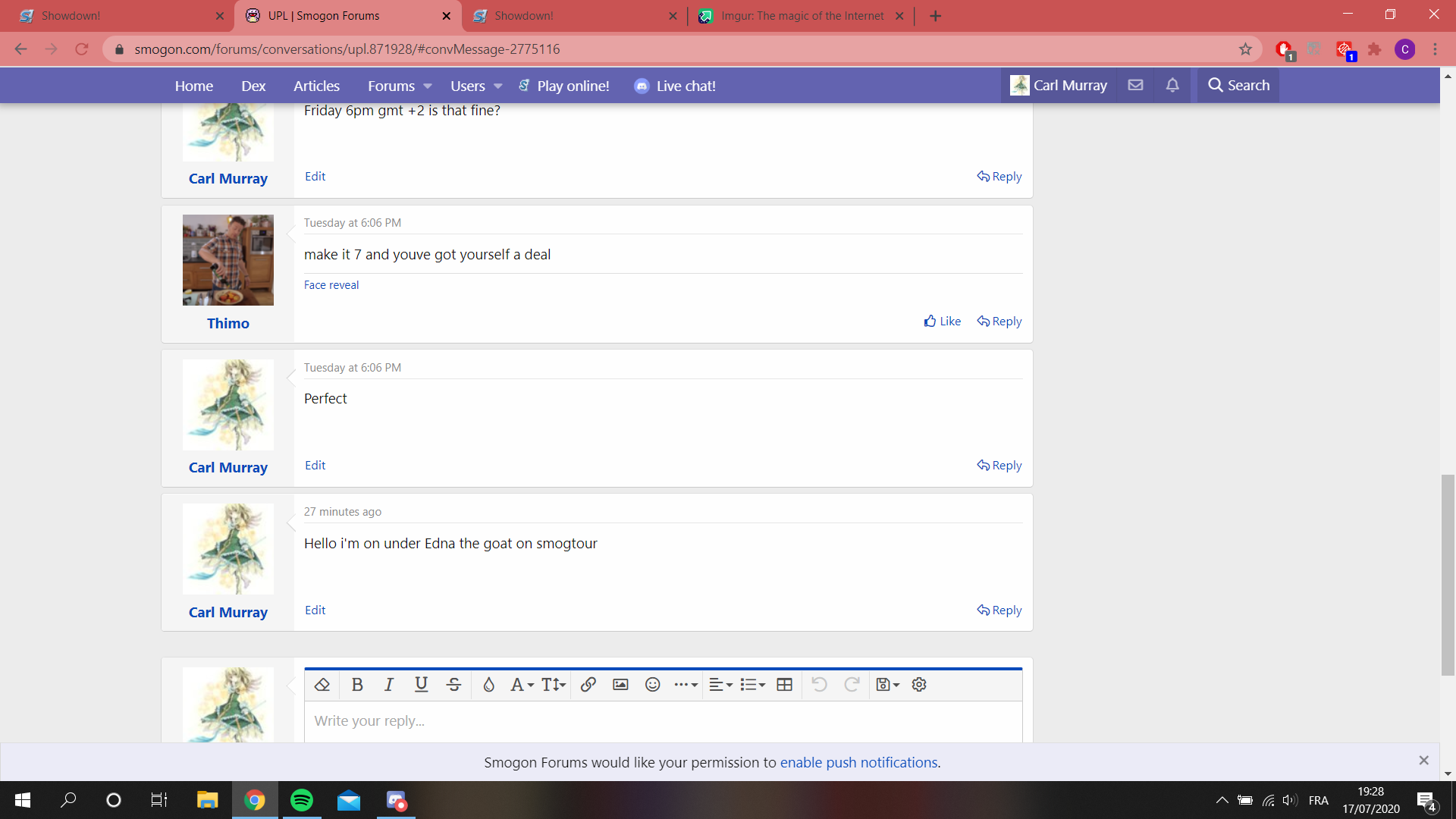Insert an image in the reply
The image size is (1456, 819).
(620, 685)
